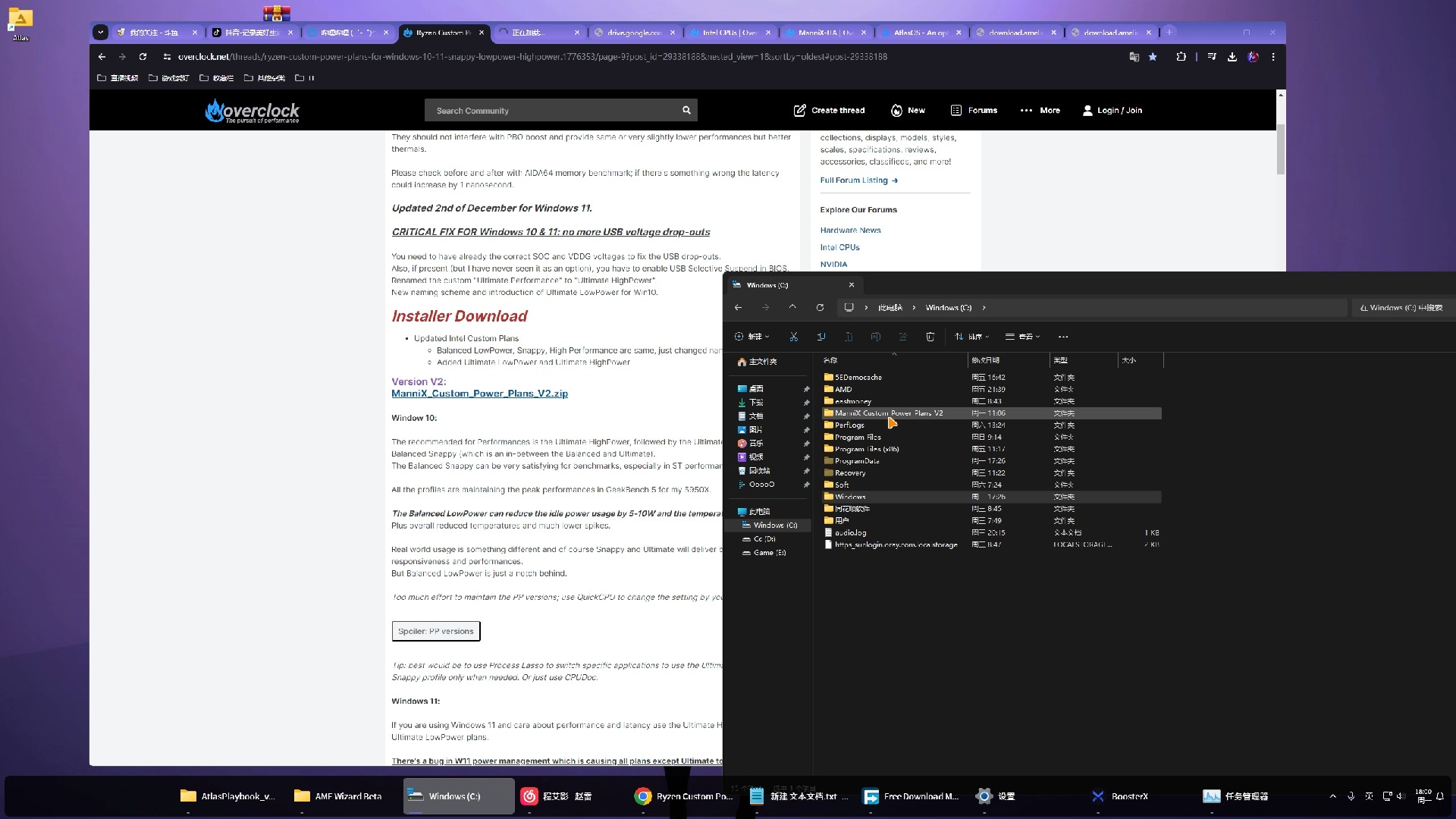Go back in File Explorer
This screenshot has width=1456, height=819.
[738, 307]
